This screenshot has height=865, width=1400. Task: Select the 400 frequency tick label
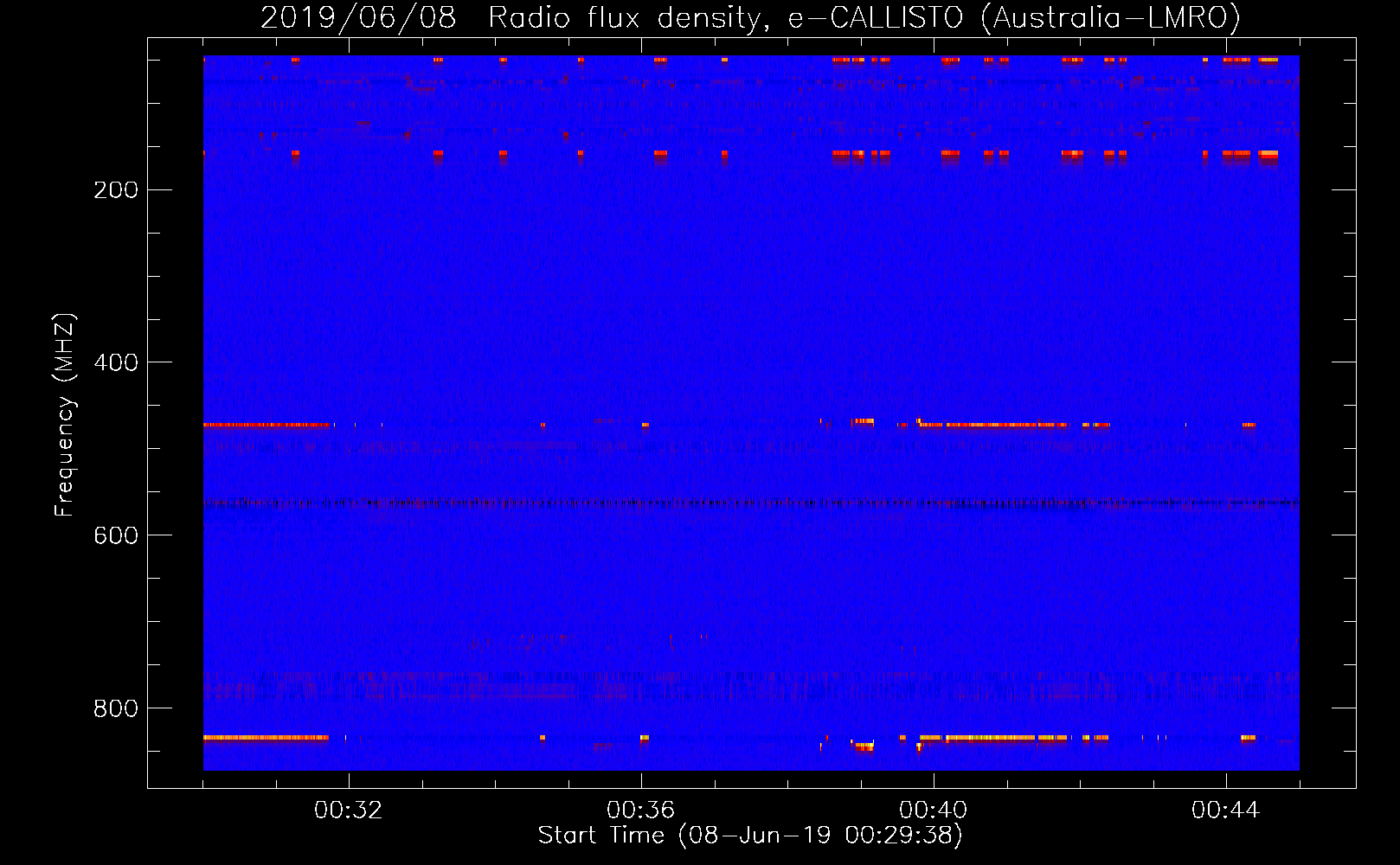coord(116,362)
